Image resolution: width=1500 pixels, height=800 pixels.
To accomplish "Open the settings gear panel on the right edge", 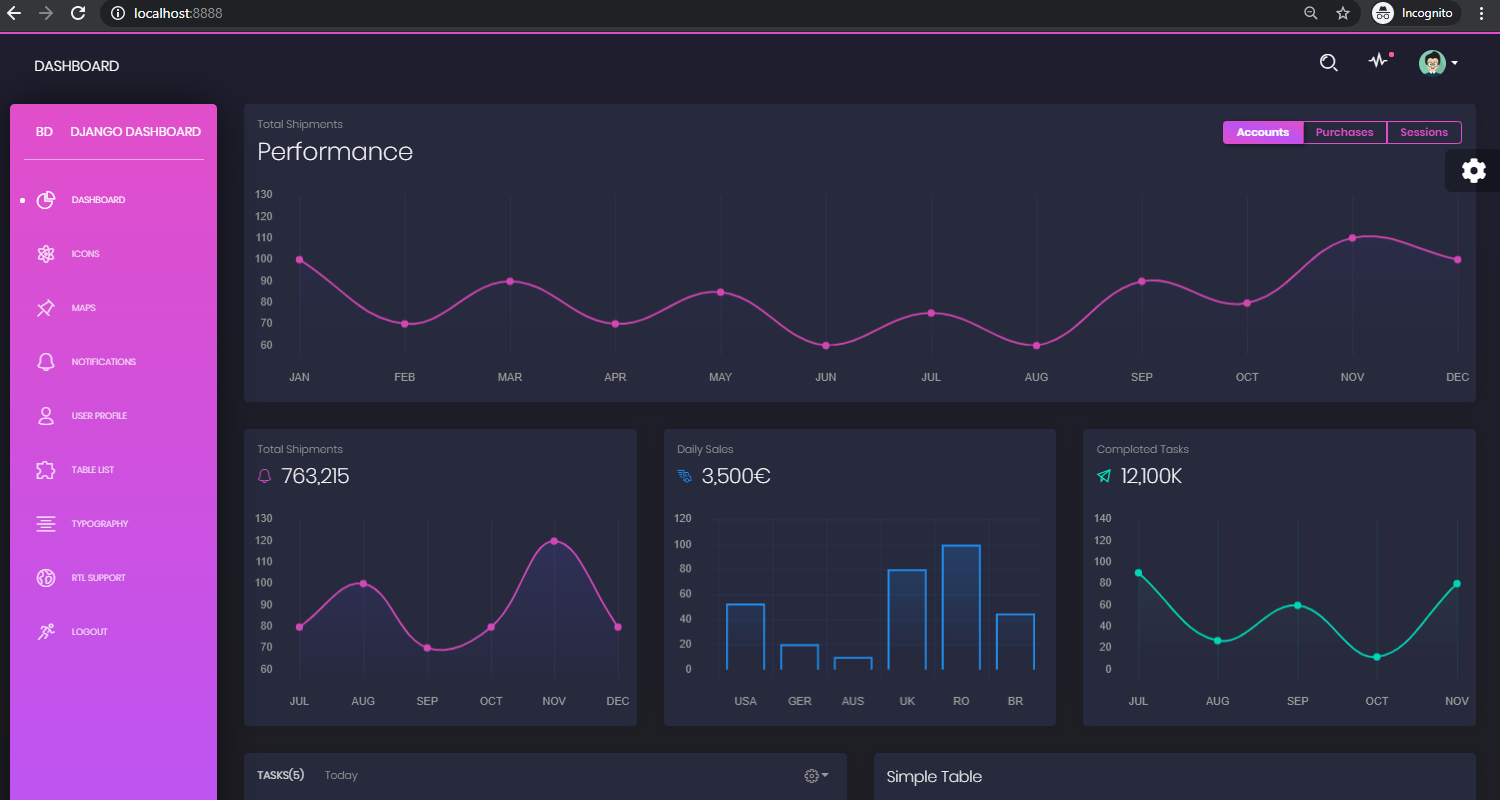I will [x=1473, y=170].
